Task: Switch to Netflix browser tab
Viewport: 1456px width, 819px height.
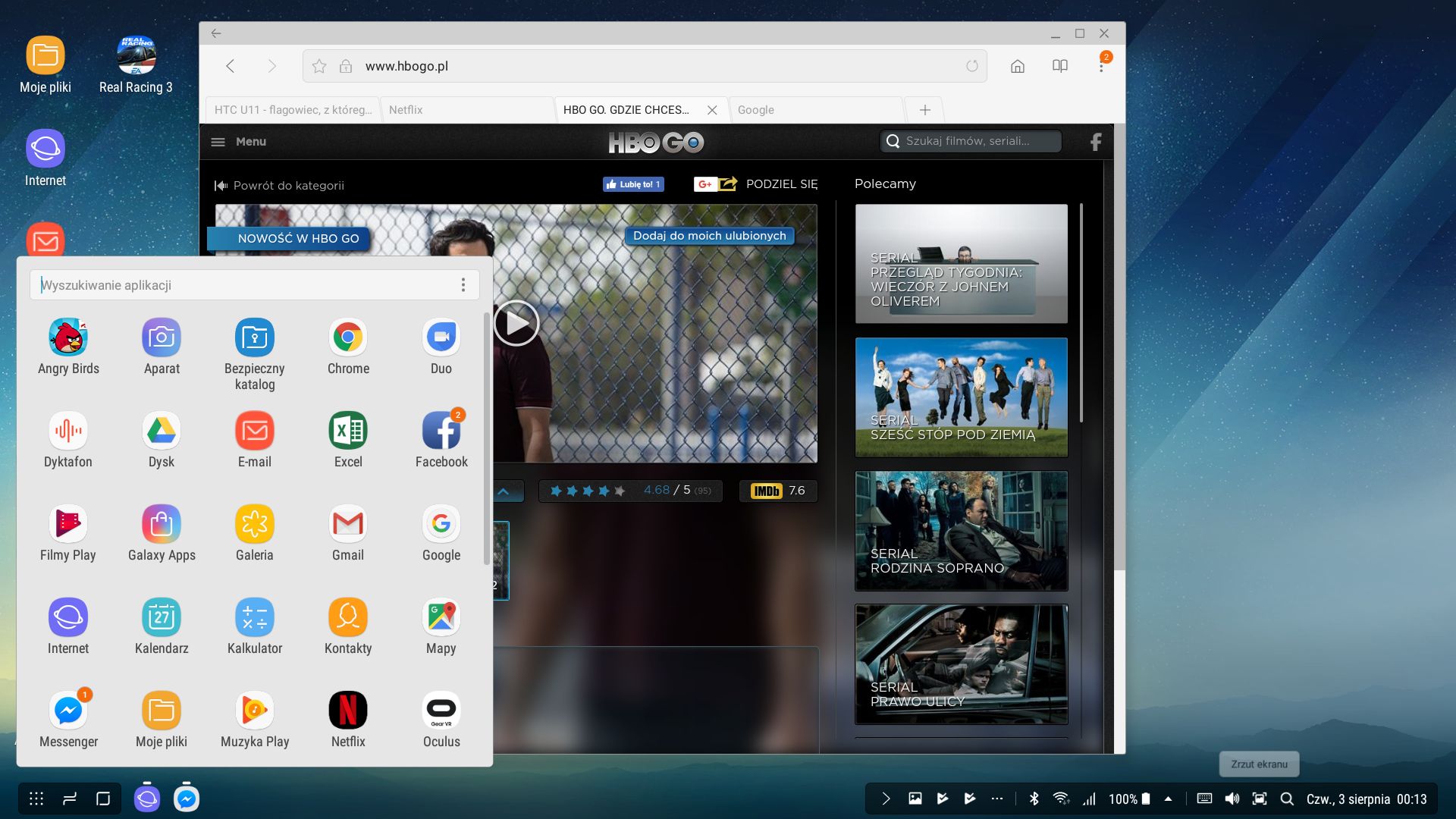Action: click(466, 109)
